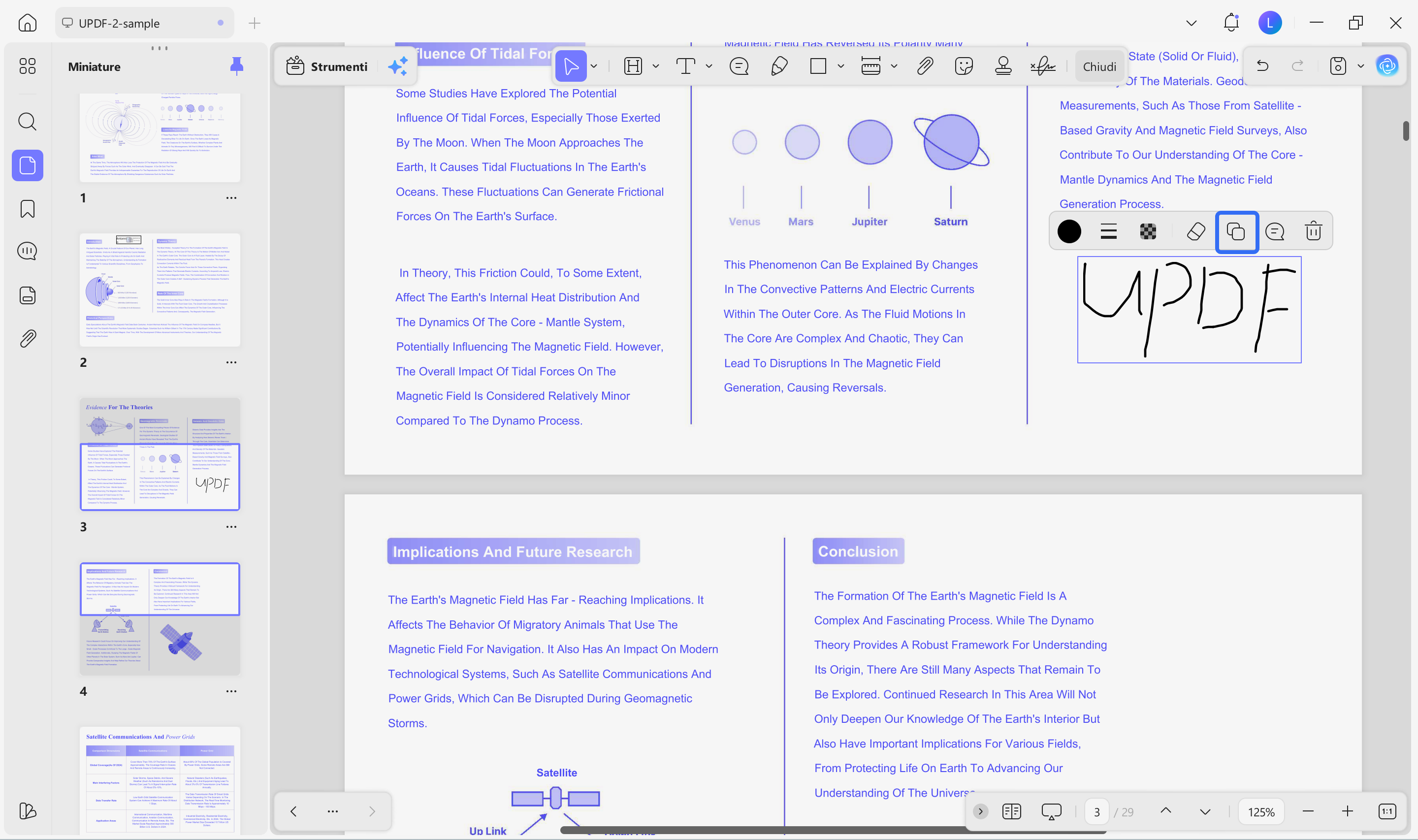Open the stamp tool
Screen dimensions: 1418x840
point(1003,66)
